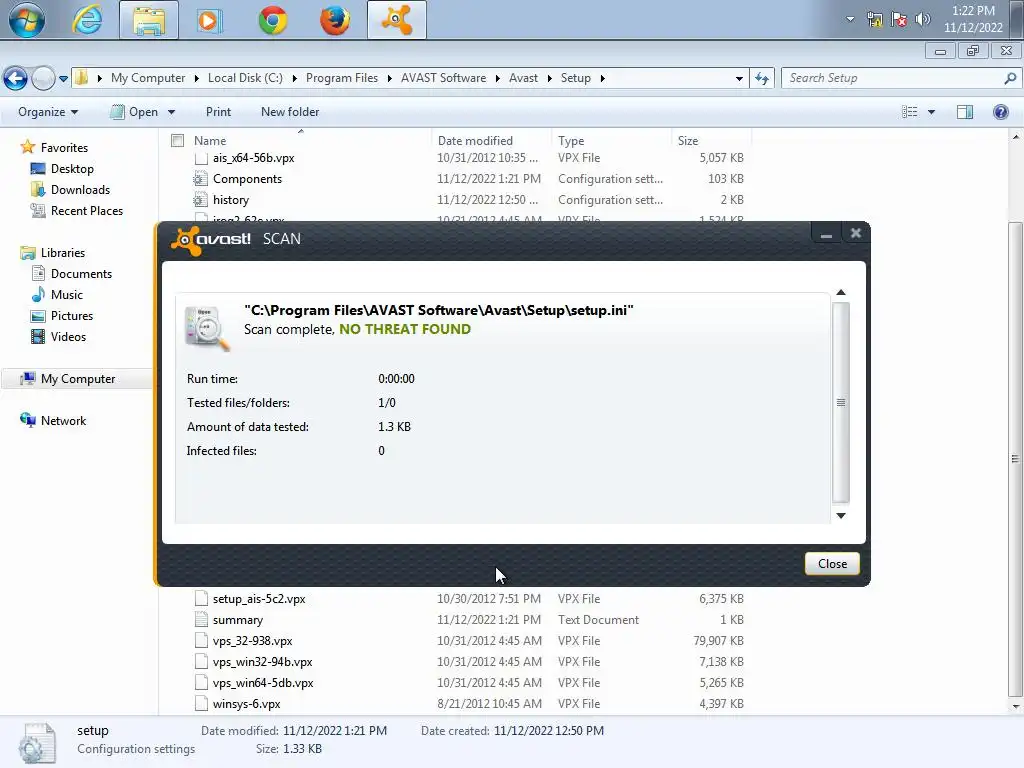Toggle the preview pane icon
The width and height of the screenshot is (1024, 768).
click(x=965, y=112)
